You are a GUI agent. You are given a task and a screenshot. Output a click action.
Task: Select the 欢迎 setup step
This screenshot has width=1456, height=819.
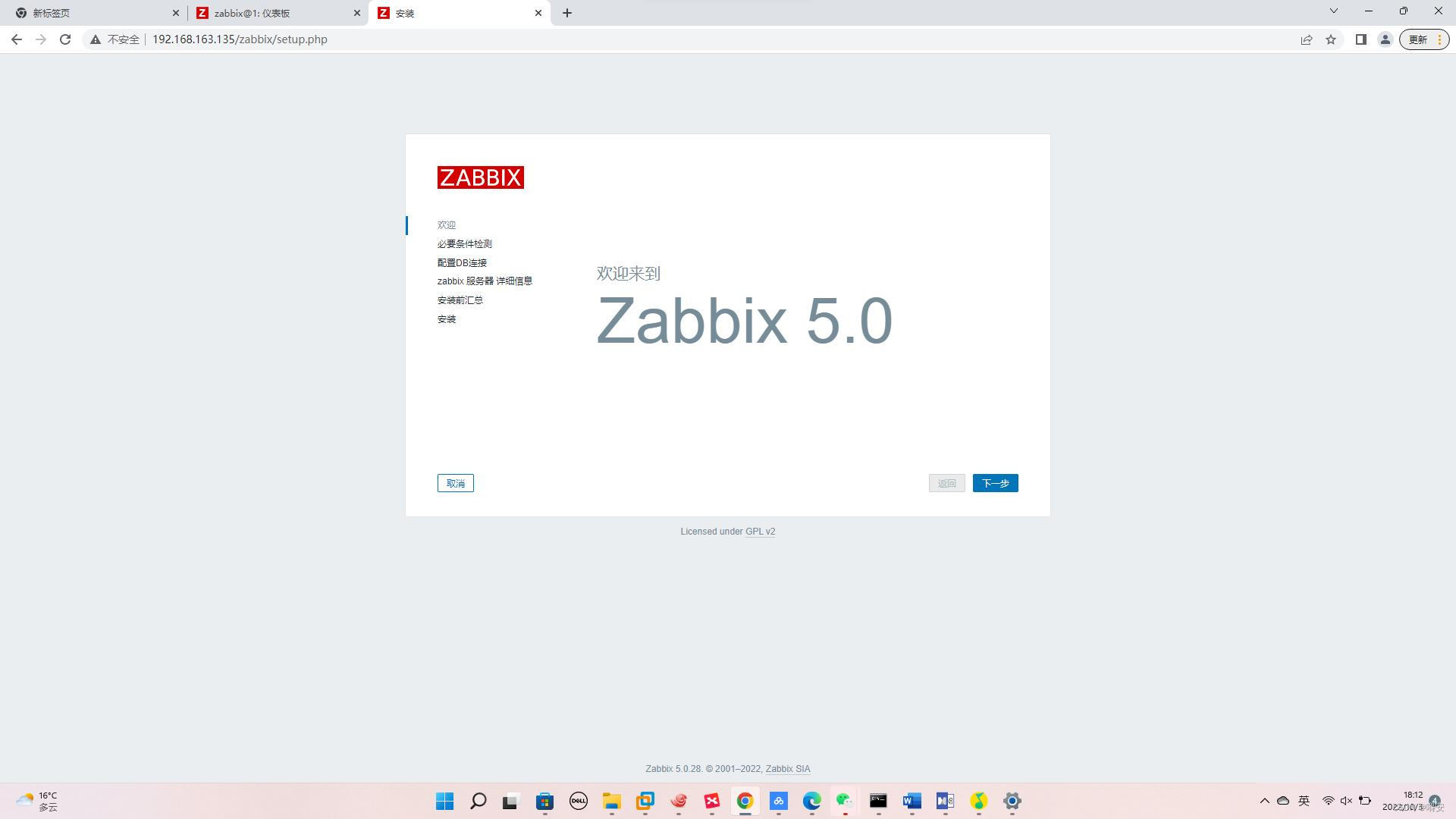[446, 225]
